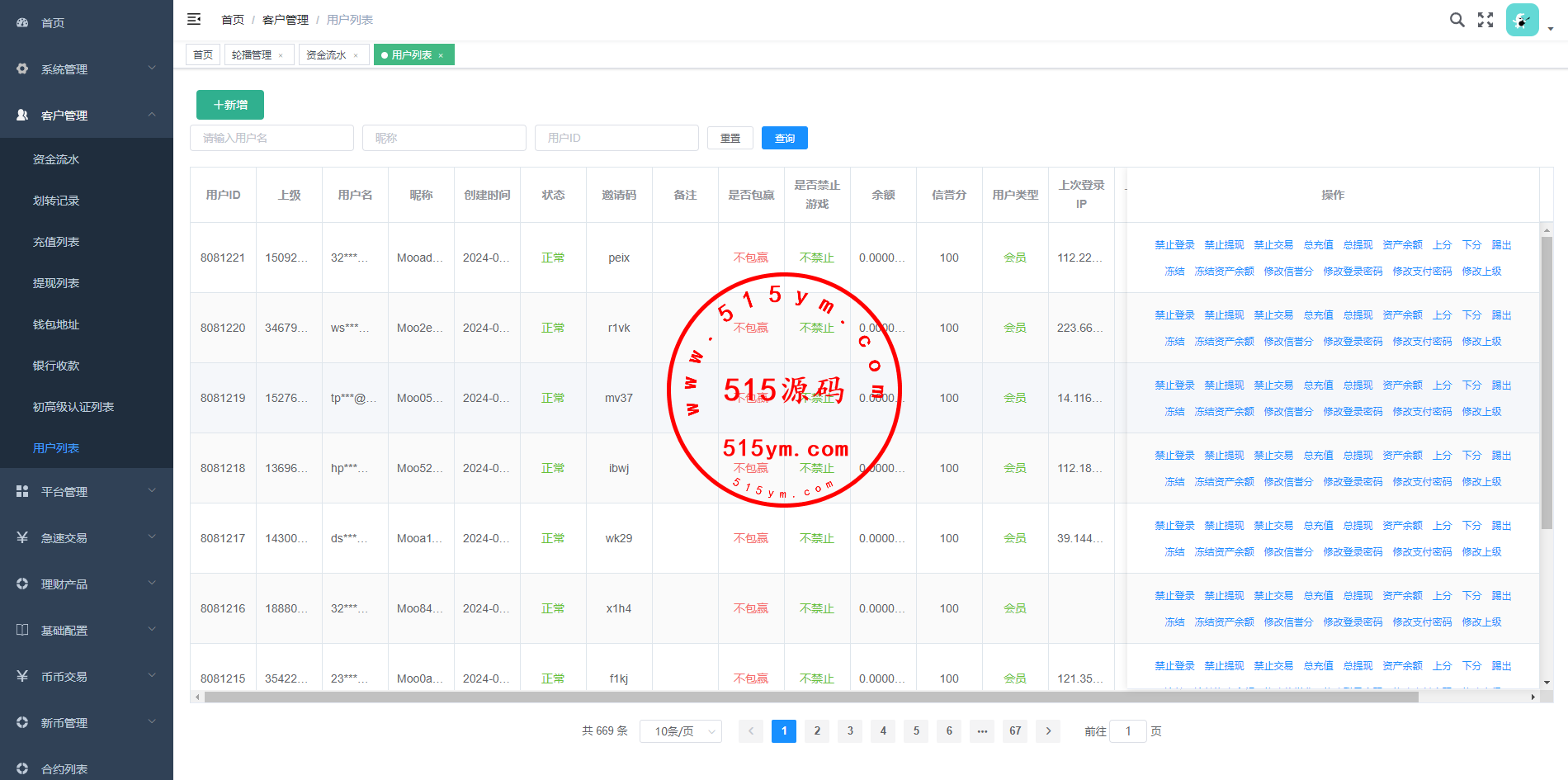Expand the 平台管理 menu
Image resolution: width=1568 pixels, height=780 pixels.
click(86, 492)
